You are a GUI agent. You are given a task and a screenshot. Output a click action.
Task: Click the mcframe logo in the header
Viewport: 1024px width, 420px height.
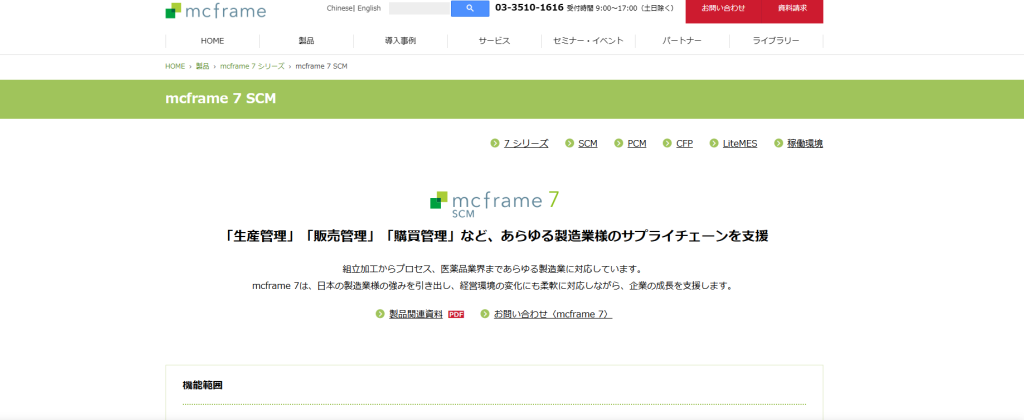click(216, 10)
